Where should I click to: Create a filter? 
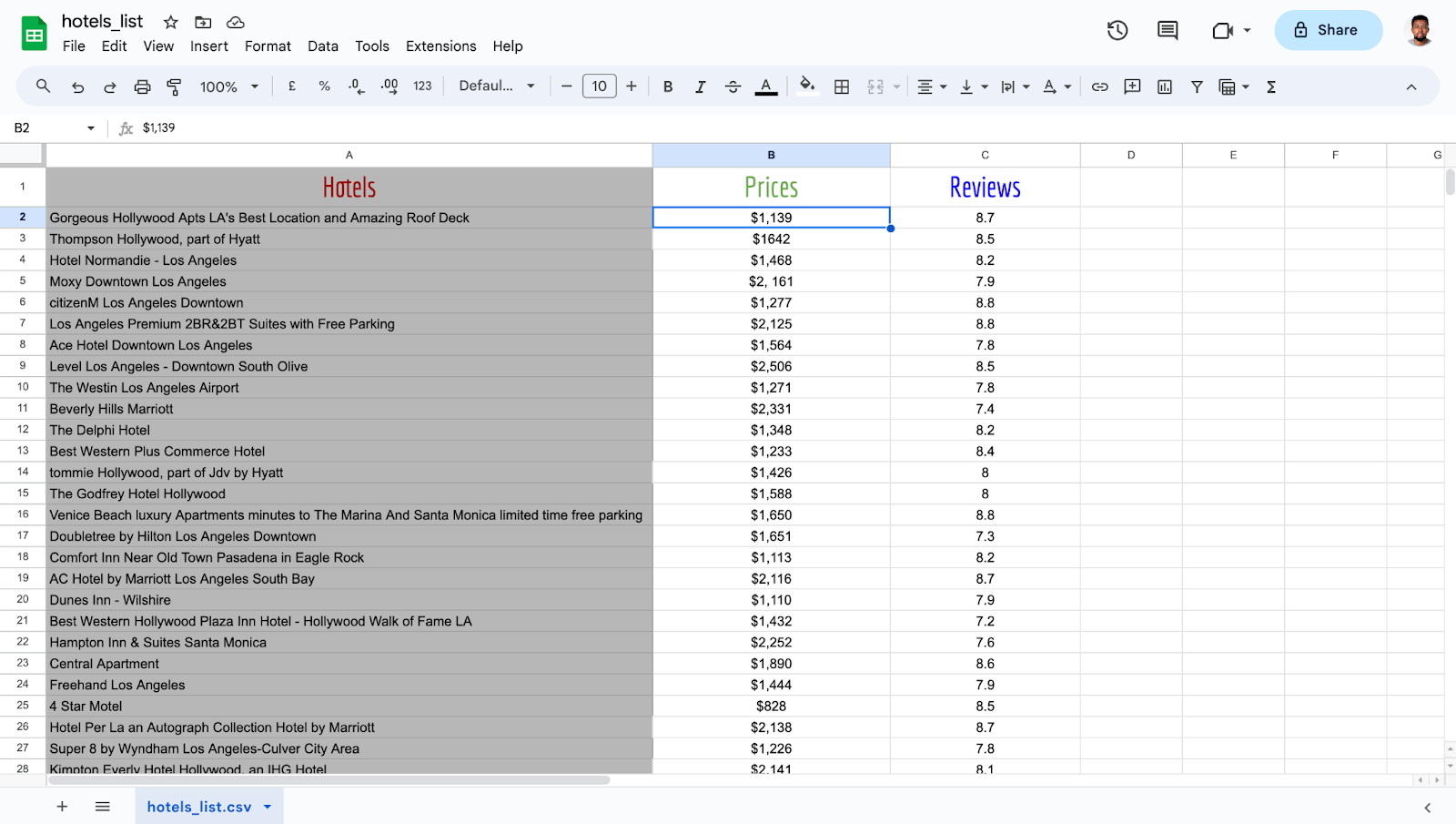1197,86
